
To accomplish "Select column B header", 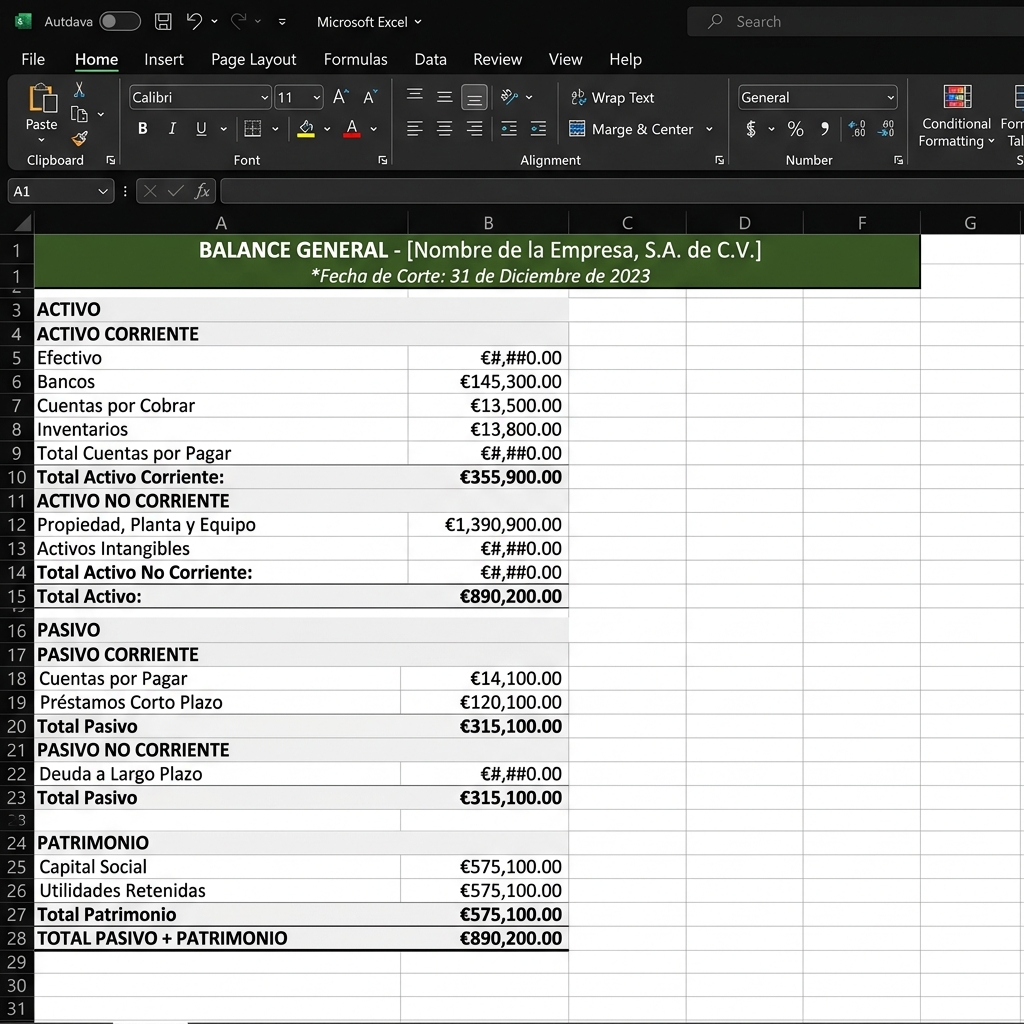I will click(488, 223).
